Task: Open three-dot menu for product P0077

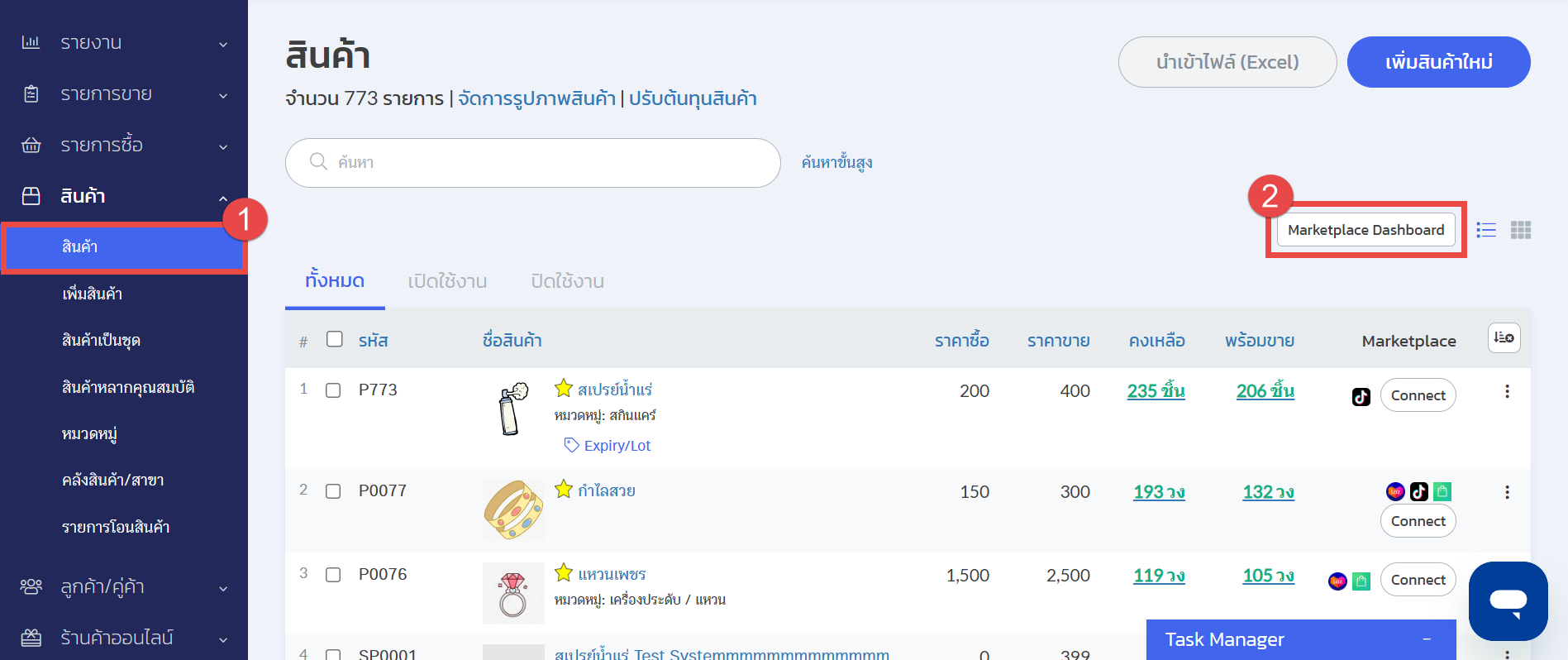Action: pyautogui.click(x=1507, y=492)
